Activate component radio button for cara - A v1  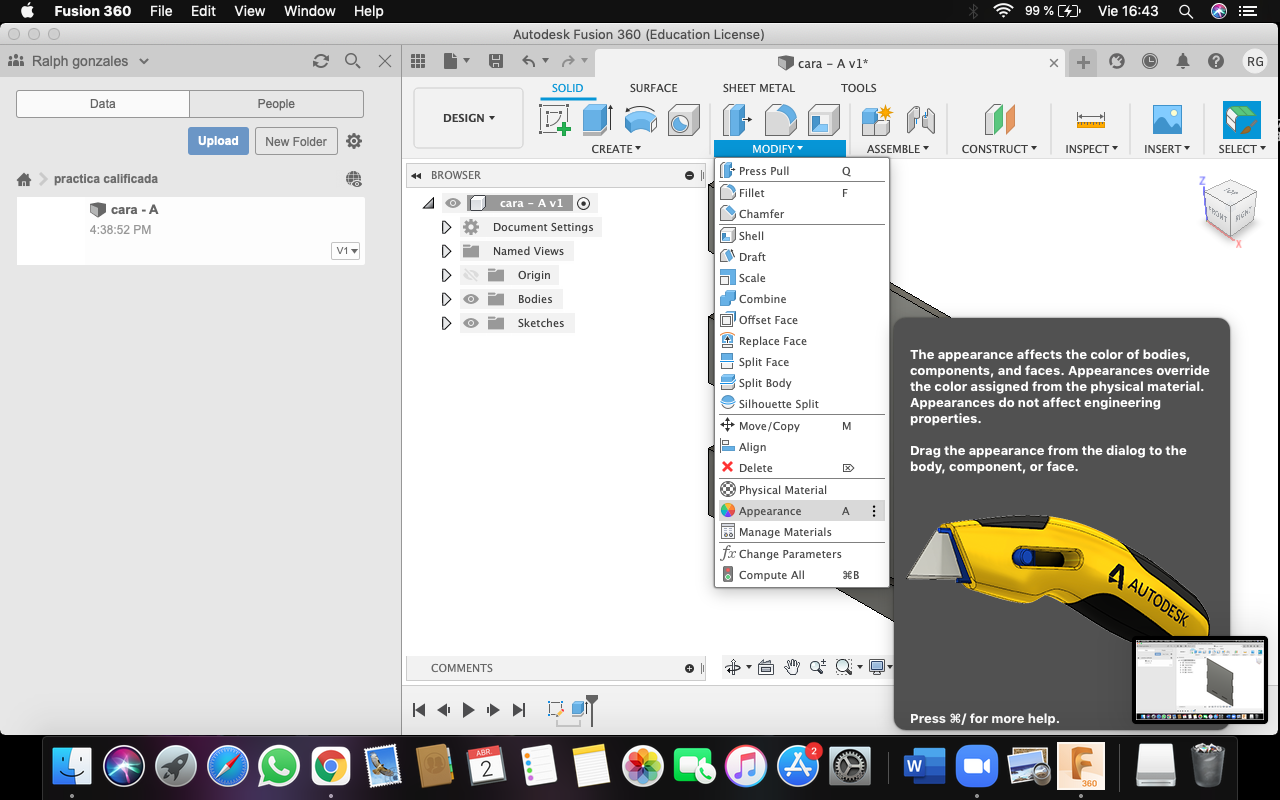584,203
